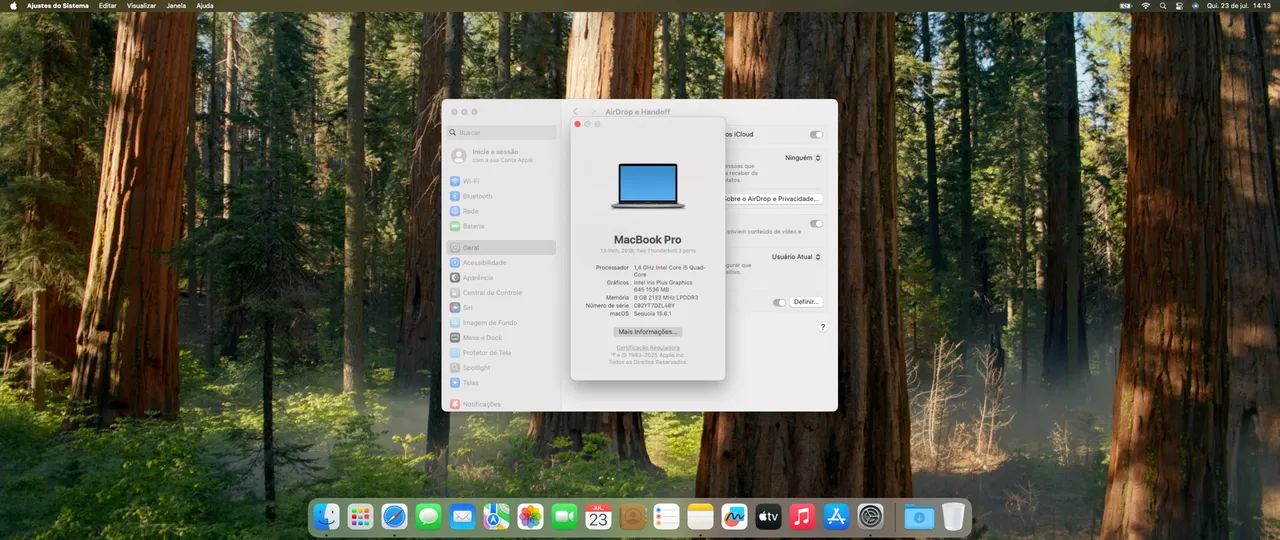
Task: Open Control Center in menu bar
Action: coord(1179,5)
